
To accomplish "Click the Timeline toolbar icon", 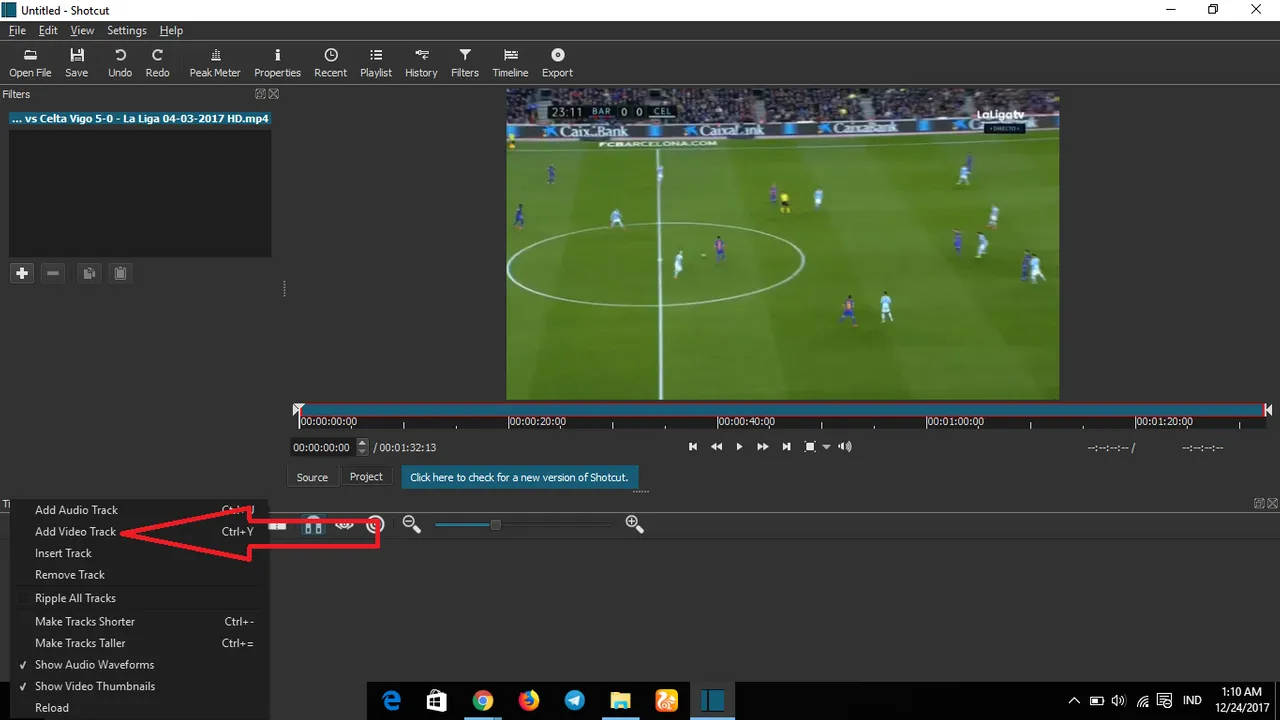I will coord(510,63).
